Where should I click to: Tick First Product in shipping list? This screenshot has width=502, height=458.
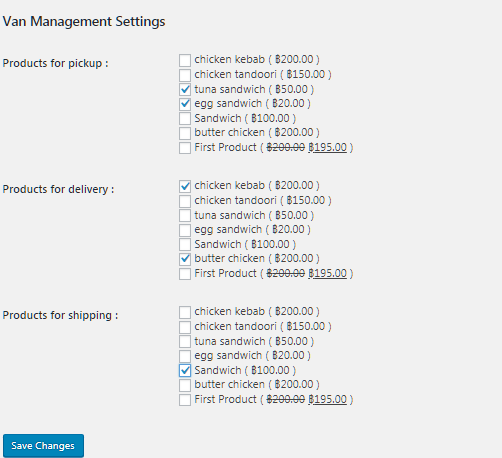(185, 400)
